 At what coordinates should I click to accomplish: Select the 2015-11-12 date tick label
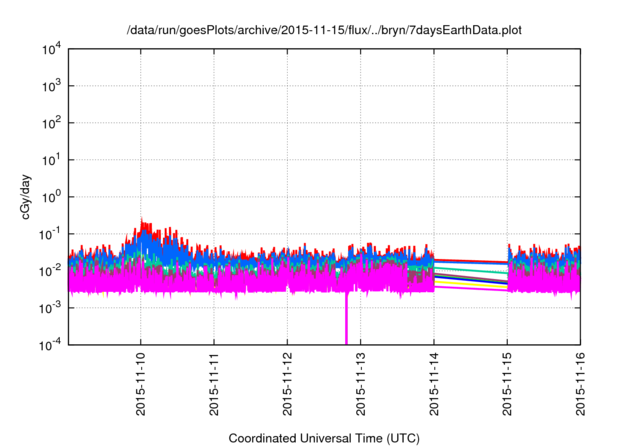click(x=287, y=387)
